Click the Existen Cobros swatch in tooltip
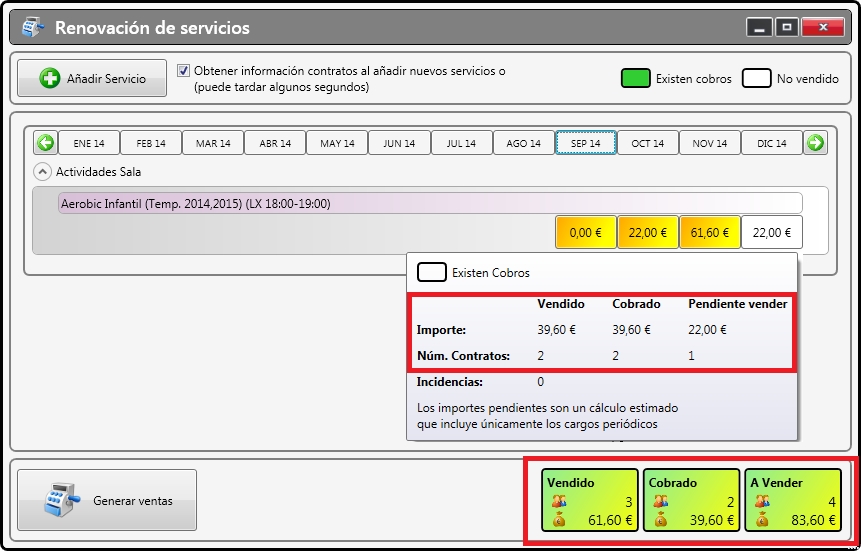The height and width of the screenshot is (553, 863). point(432,272)
